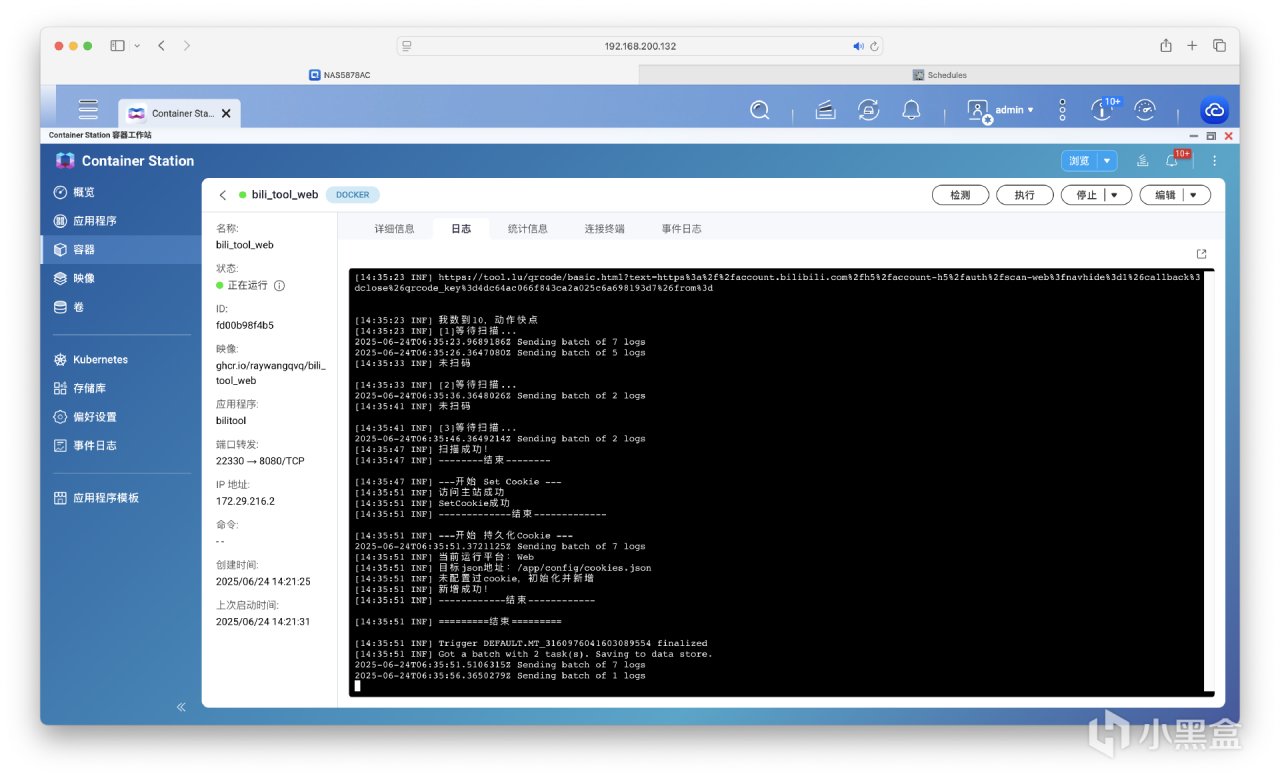This screenshot has height=778, width=1280.
Task: Open log in new window icon
Action: [1202, 254]
